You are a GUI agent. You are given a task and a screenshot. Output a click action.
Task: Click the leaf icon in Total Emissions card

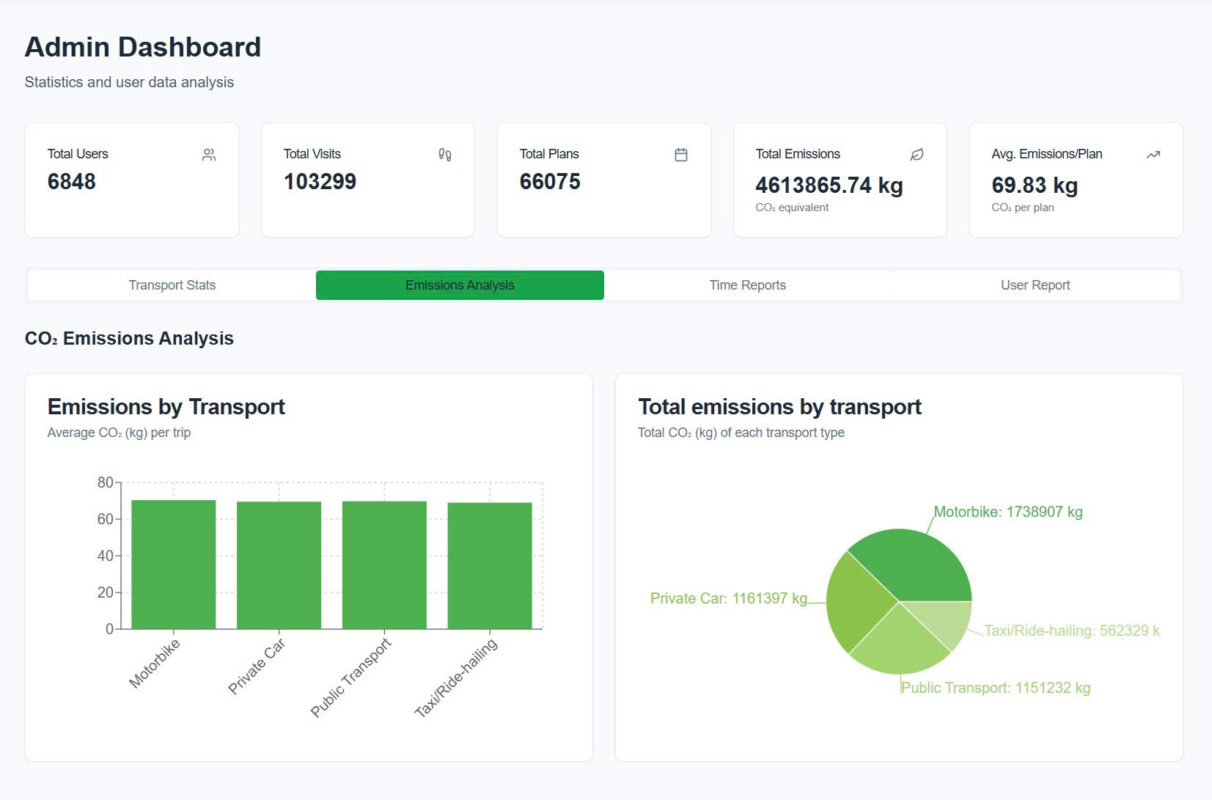point(917,155)
